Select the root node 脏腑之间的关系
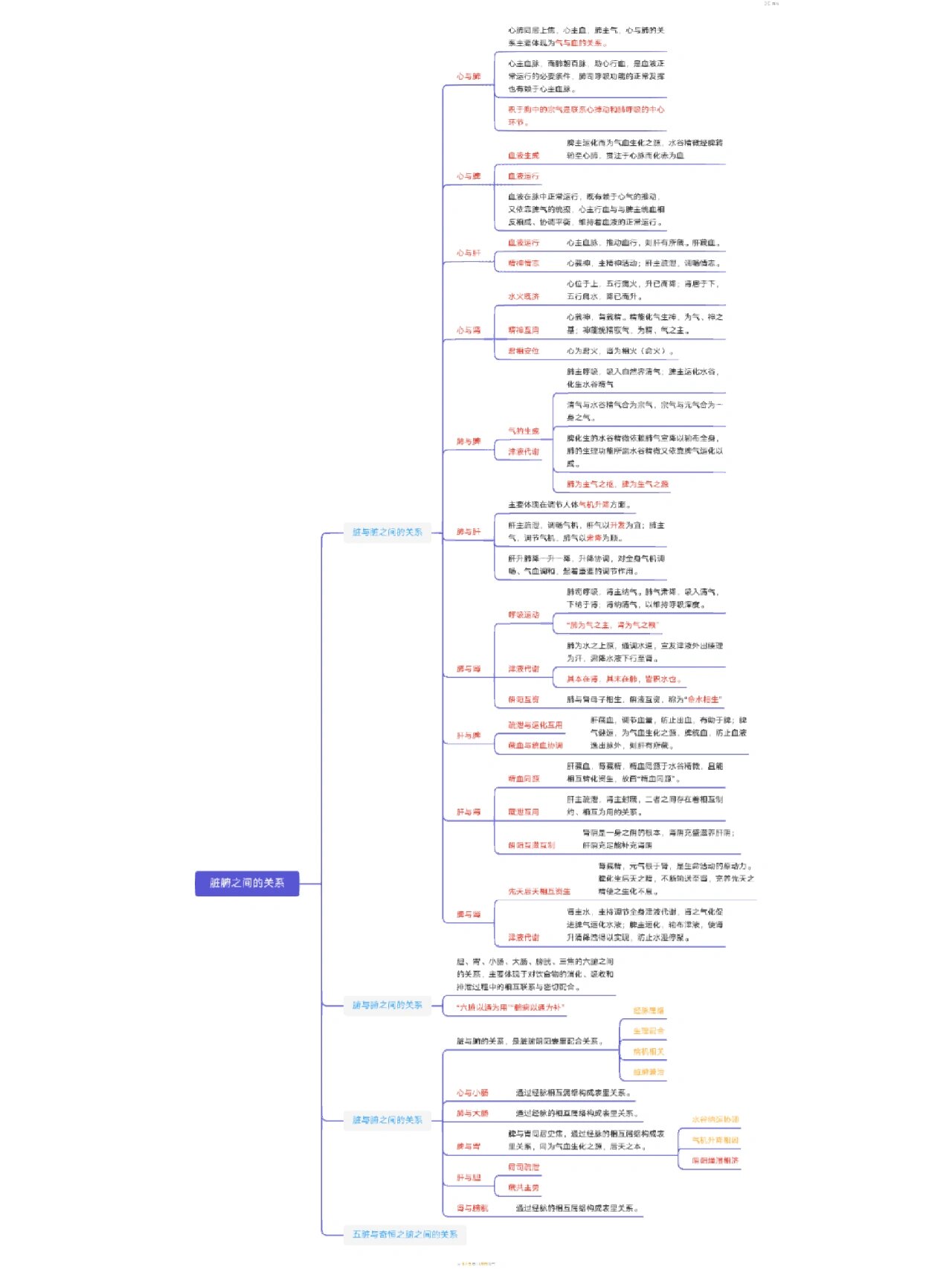The width and height of the screenshot is (952, 1269). coord(247,883)
